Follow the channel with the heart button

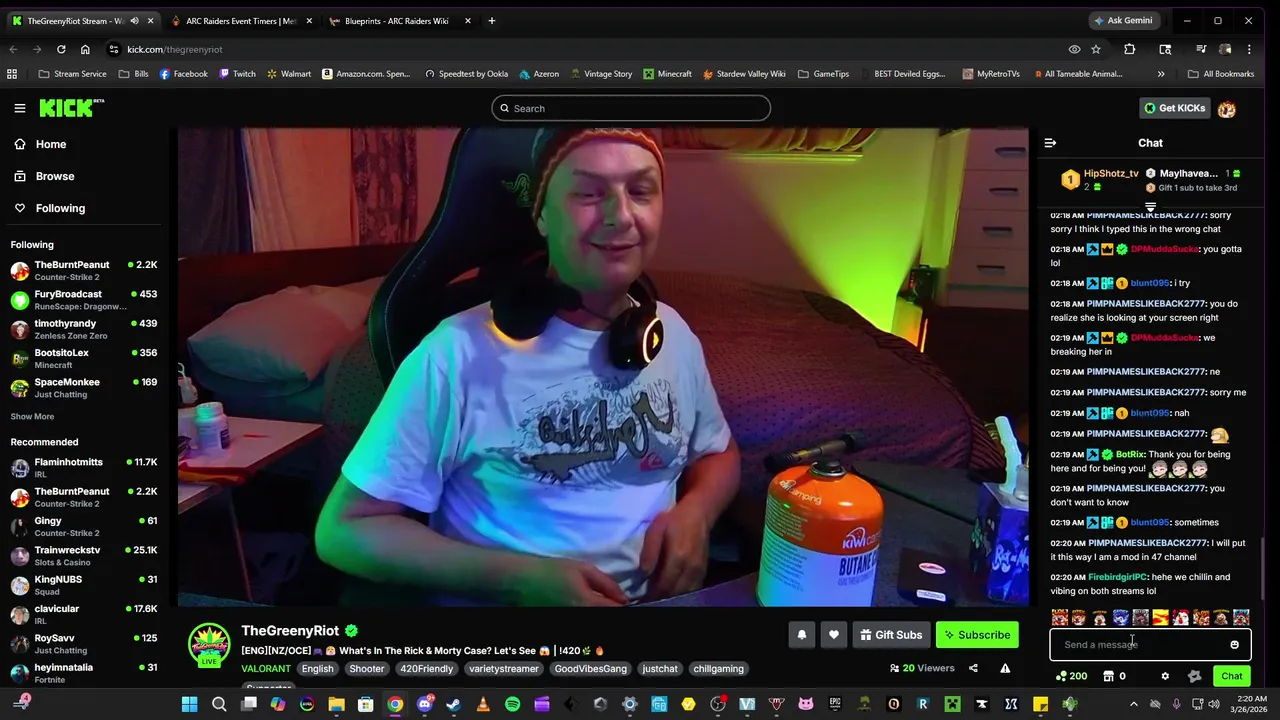coord(833,635)
